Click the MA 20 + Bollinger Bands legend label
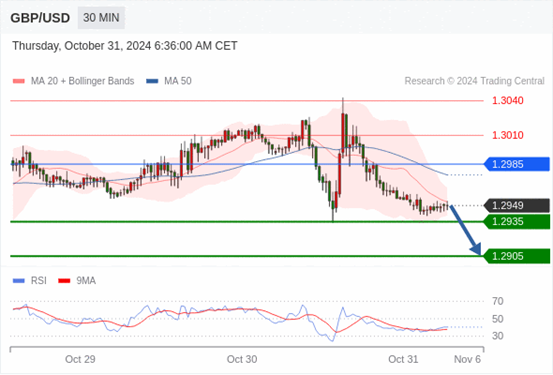The height and width of the screenshot is (375, 553). pos(83,81)
